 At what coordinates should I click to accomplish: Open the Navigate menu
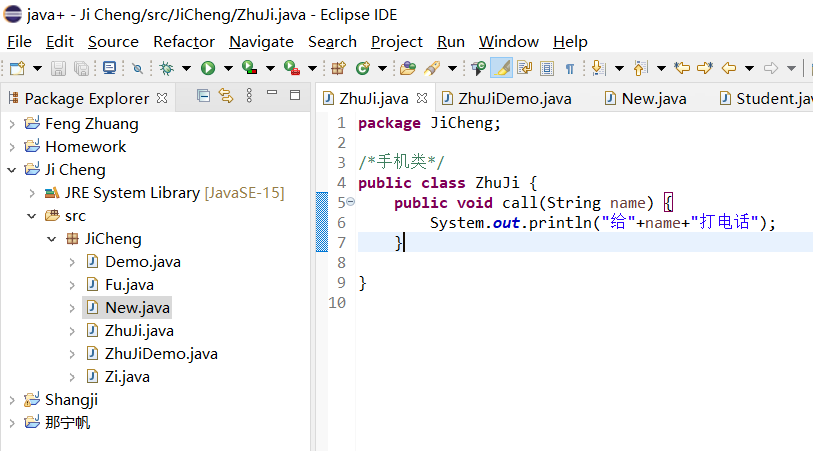[261, 41]
